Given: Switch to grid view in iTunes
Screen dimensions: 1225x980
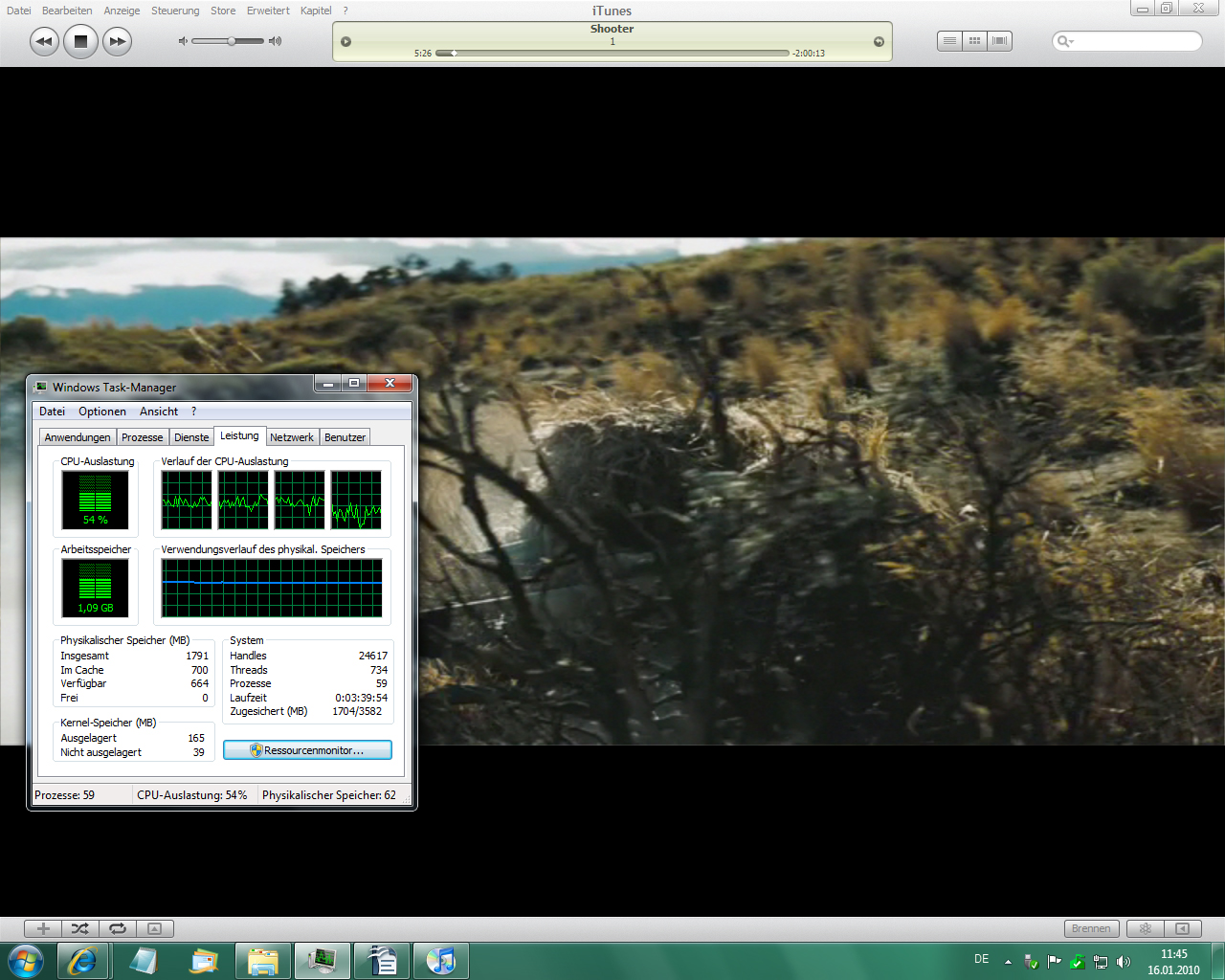Looking at the screenshot, I should pos(974,41).
